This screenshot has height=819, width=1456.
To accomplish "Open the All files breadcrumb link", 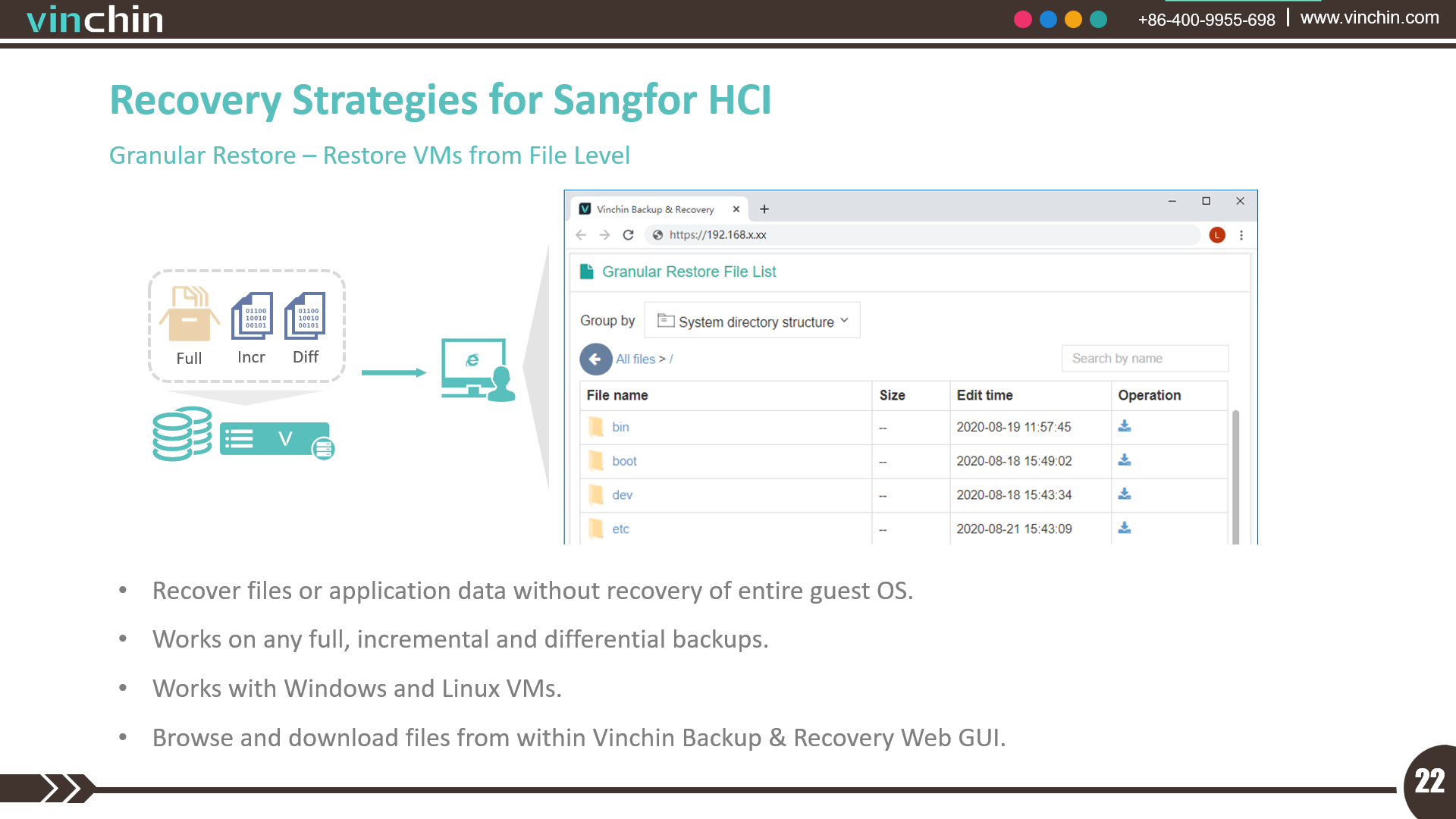I will (x=635, y=359).
